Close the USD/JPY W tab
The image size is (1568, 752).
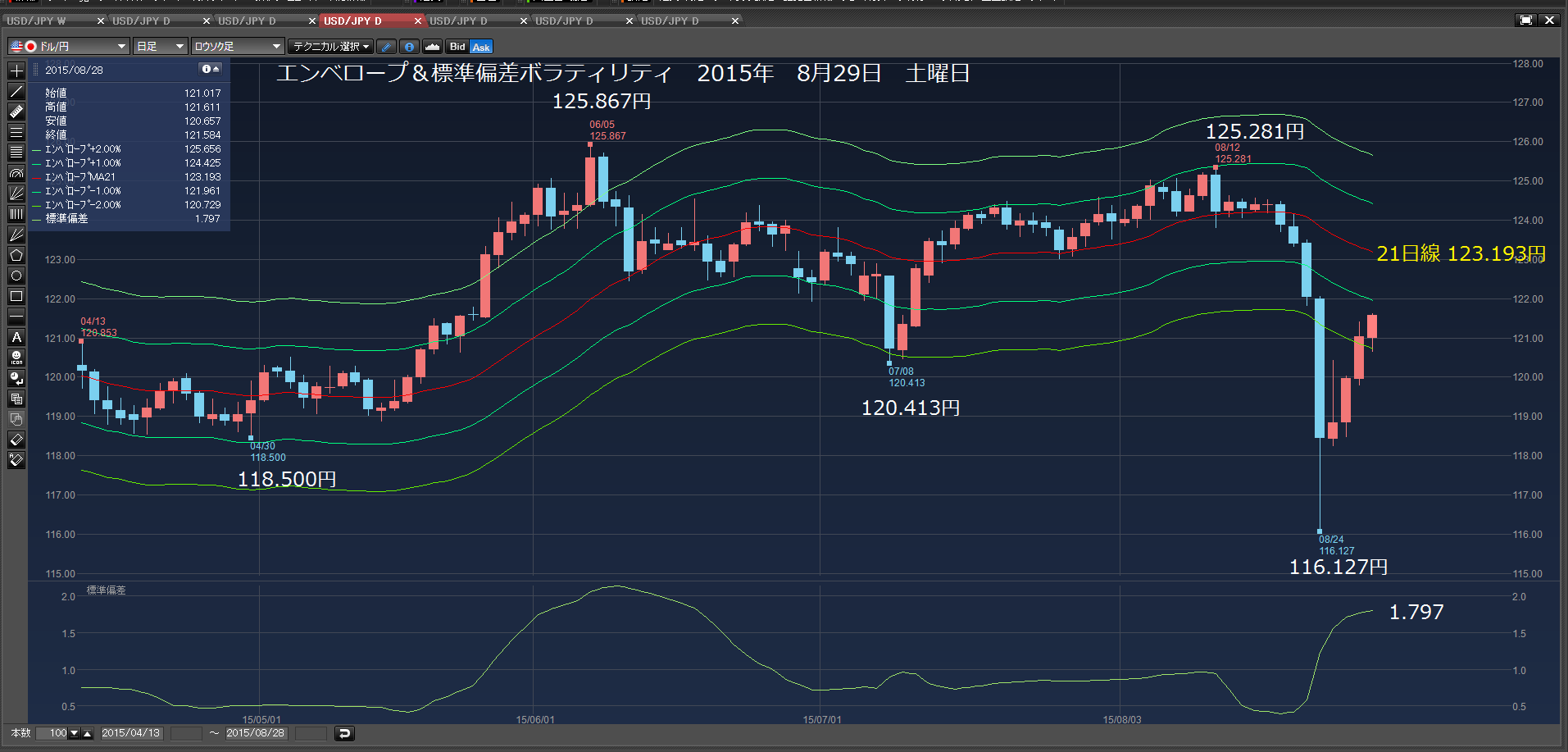click(x=101, y=21)
